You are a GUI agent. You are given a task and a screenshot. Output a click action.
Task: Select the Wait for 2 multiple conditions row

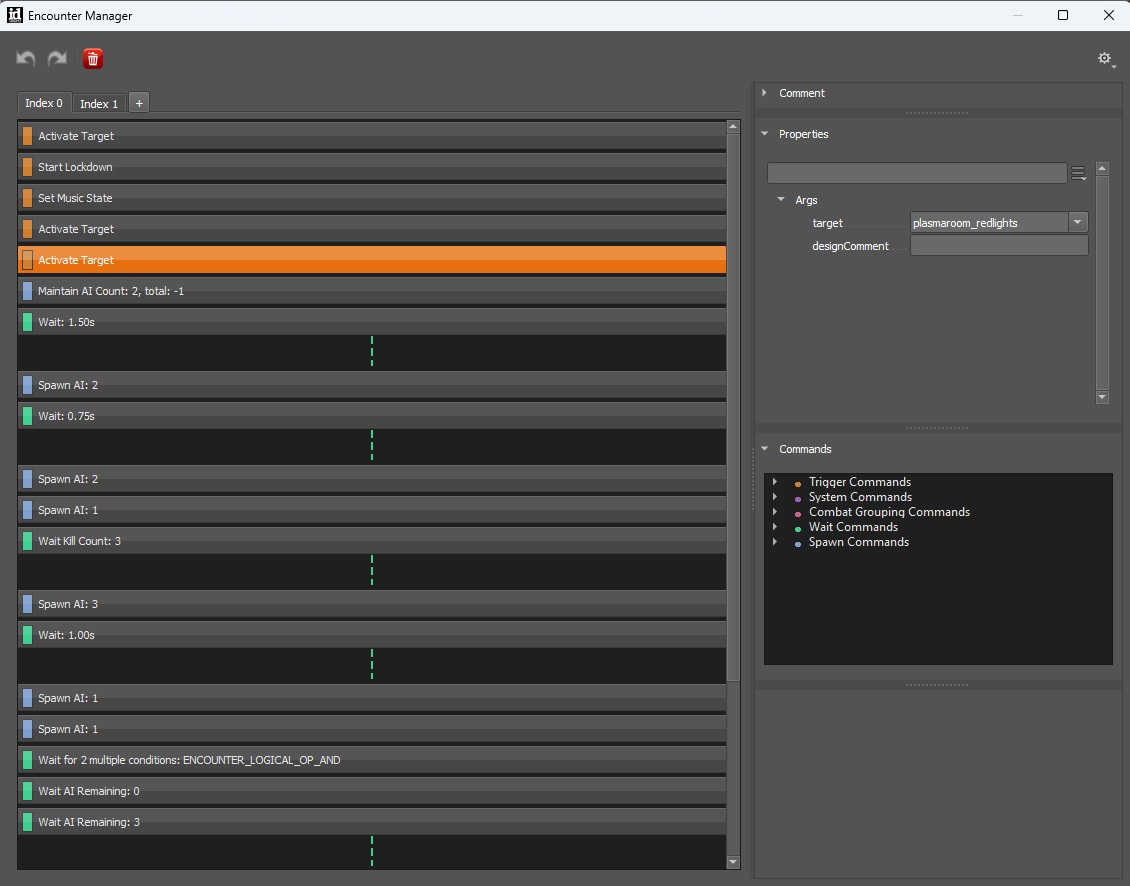pos(372,760)
